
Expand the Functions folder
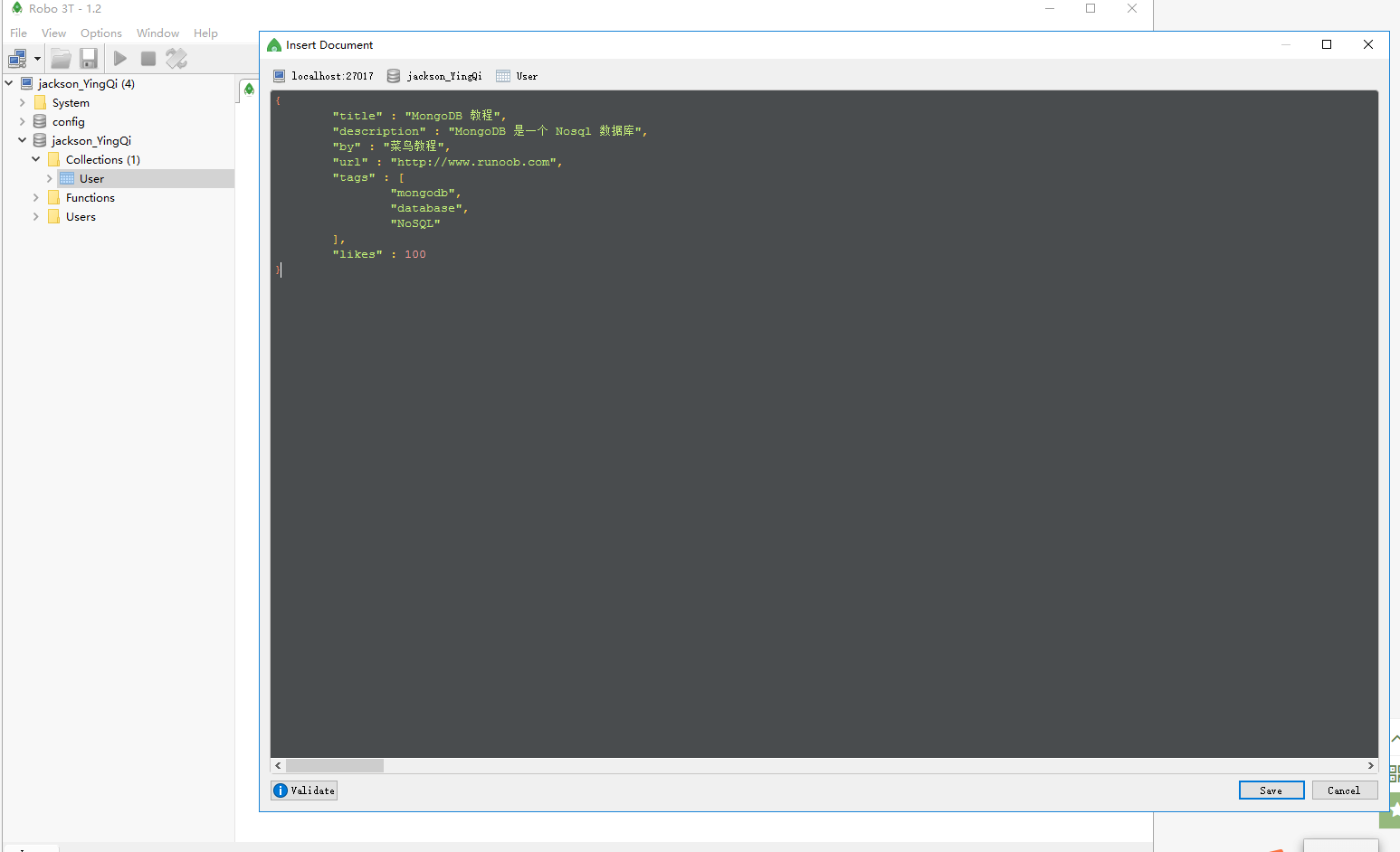(36, 198)
